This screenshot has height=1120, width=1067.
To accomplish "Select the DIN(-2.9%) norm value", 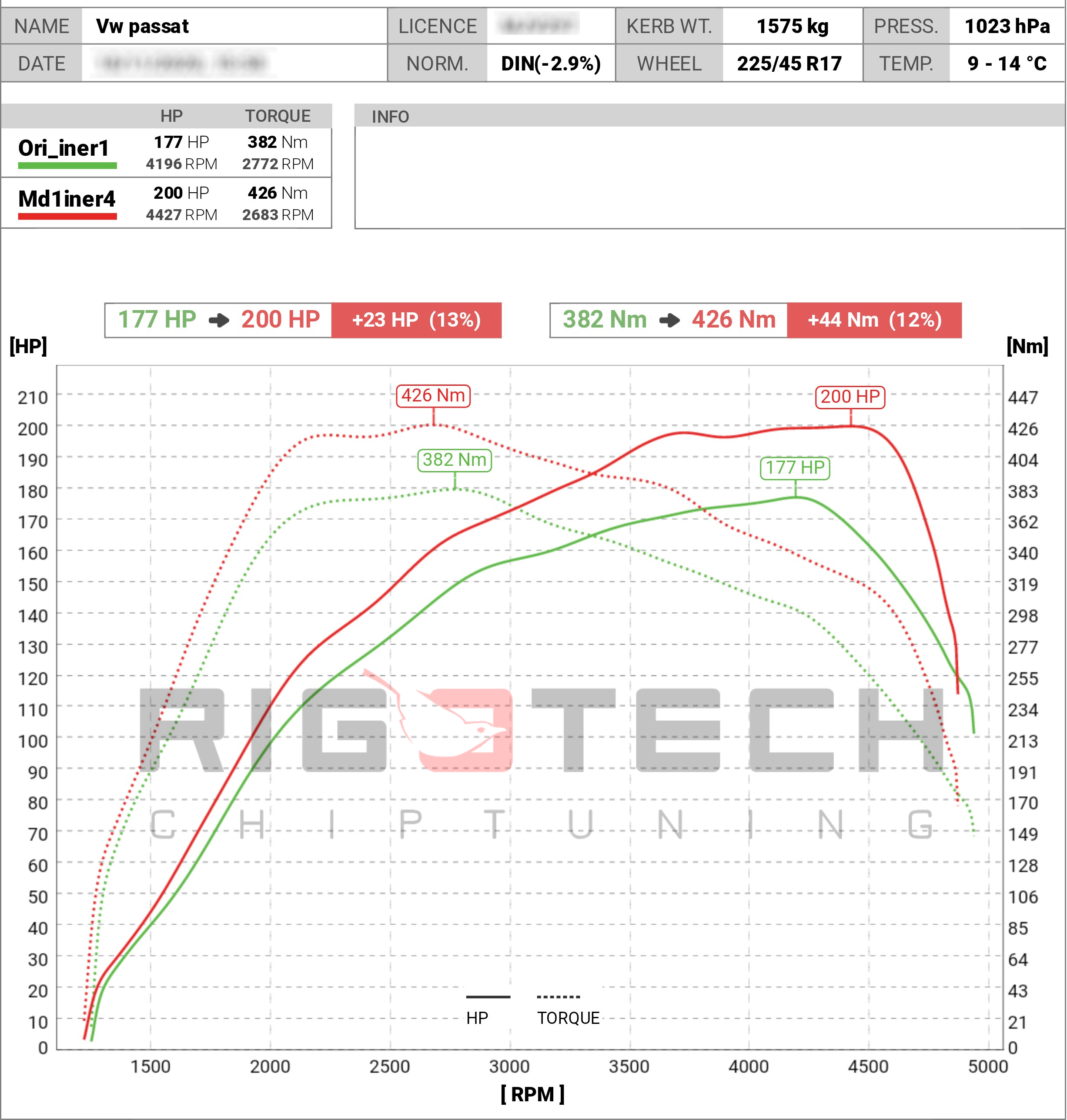I will [x=551, y=64].
